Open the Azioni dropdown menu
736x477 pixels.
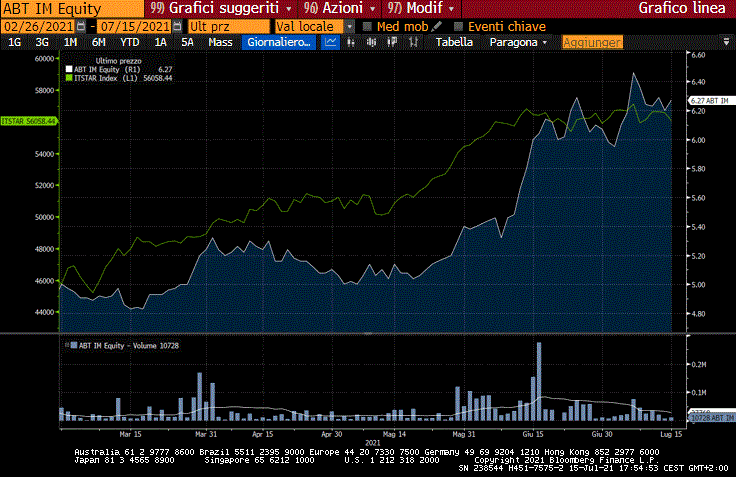(x=339, y=8)
